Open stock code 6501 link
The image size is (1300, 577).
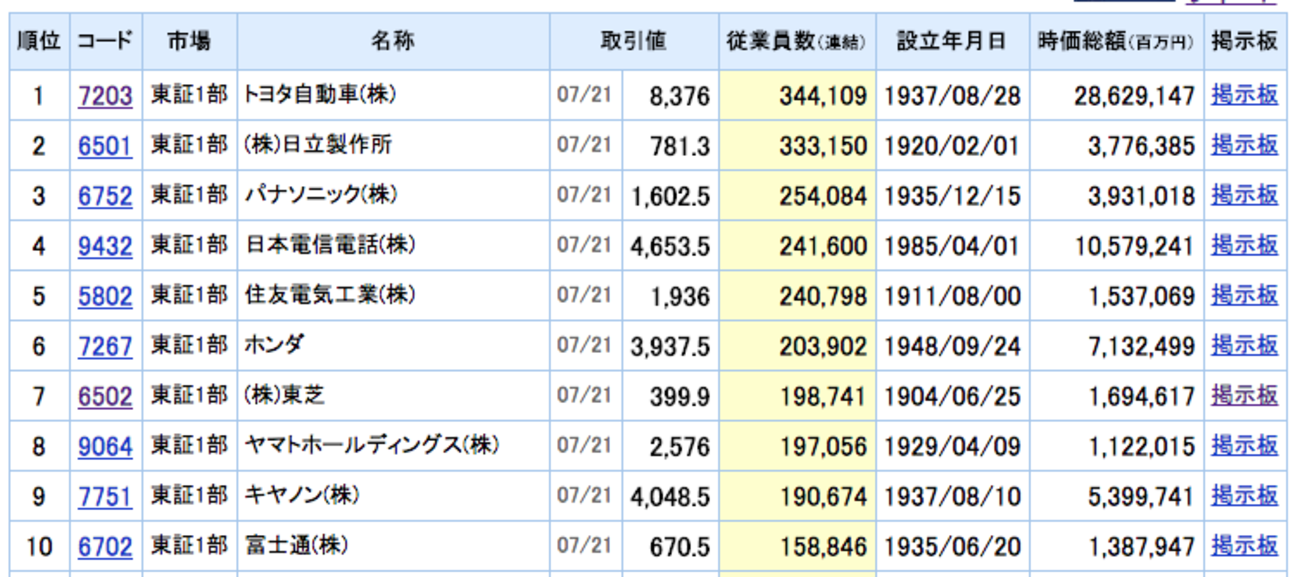tap(105, 146)
